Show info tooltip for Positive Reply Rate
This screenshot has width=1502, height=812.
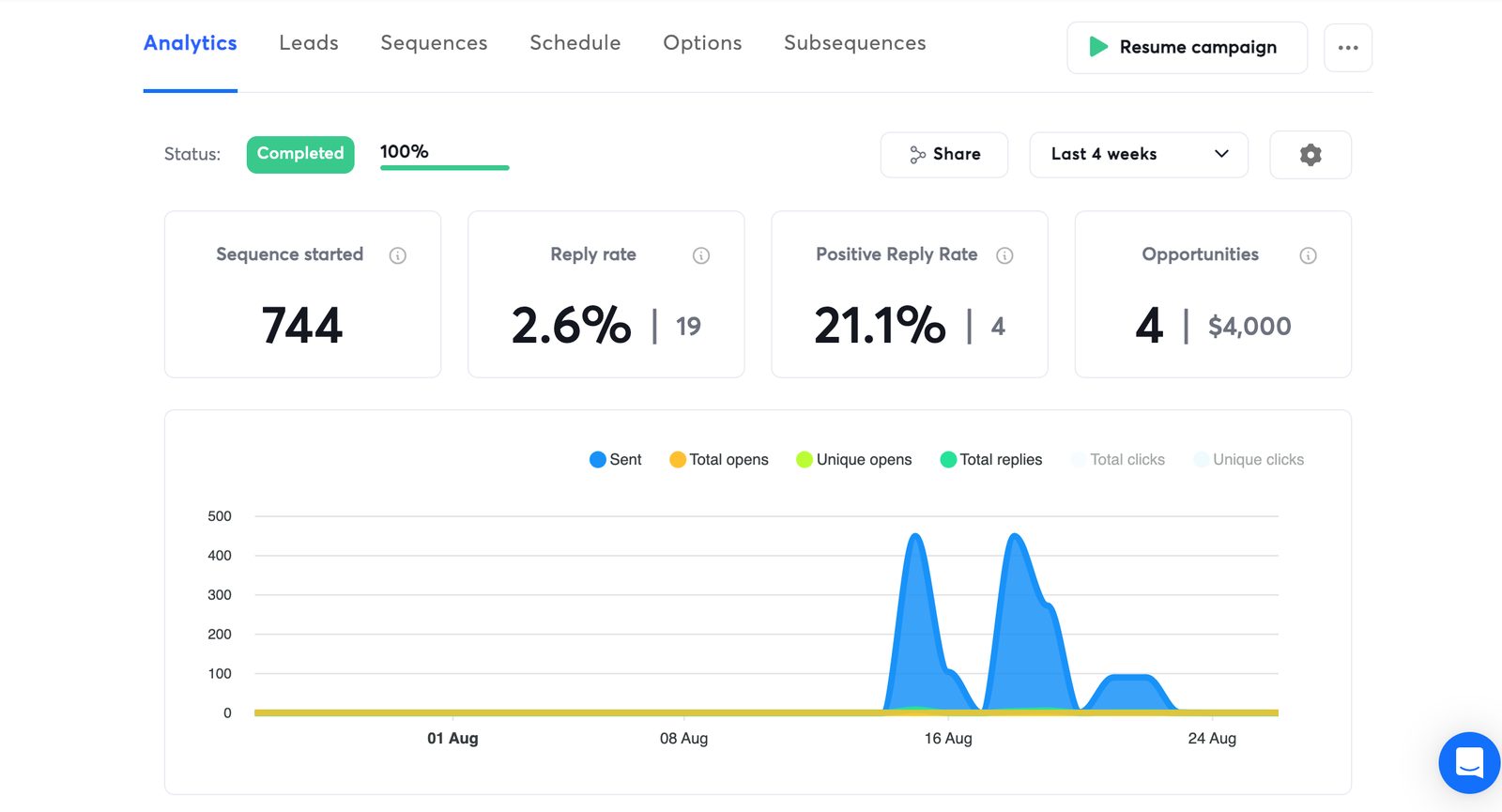[x=1004, y=255]
